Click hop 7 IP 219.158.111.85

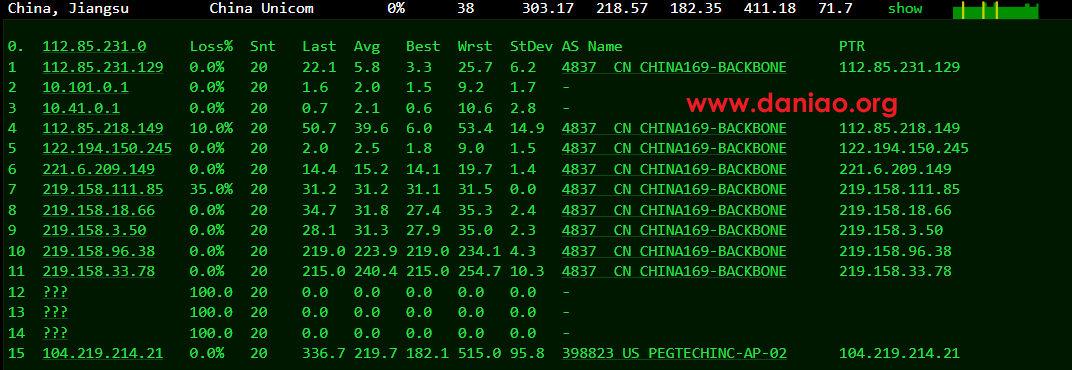103,189
